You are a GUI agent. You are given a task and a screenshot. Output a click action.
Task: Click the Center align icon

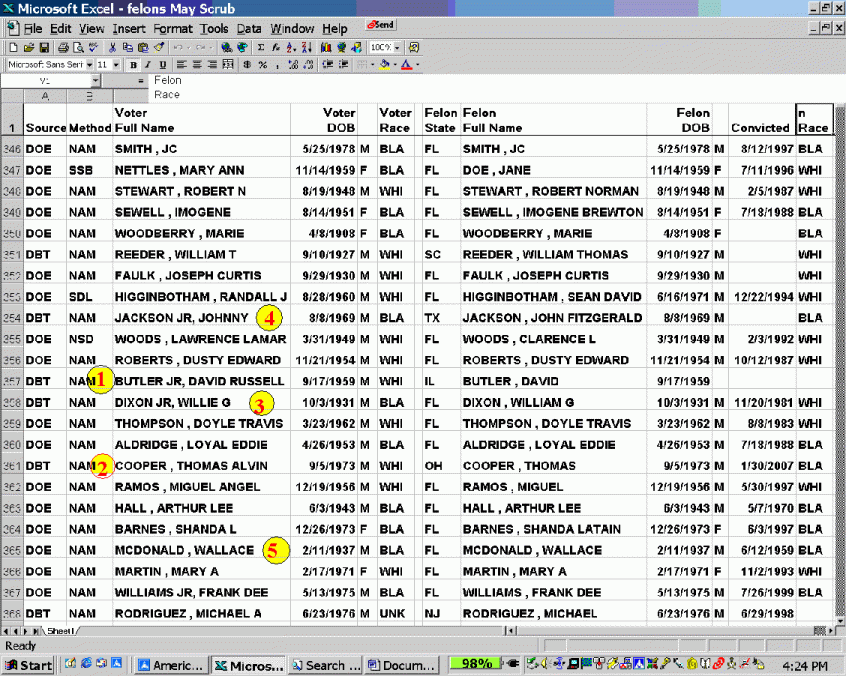click(197, 65)
